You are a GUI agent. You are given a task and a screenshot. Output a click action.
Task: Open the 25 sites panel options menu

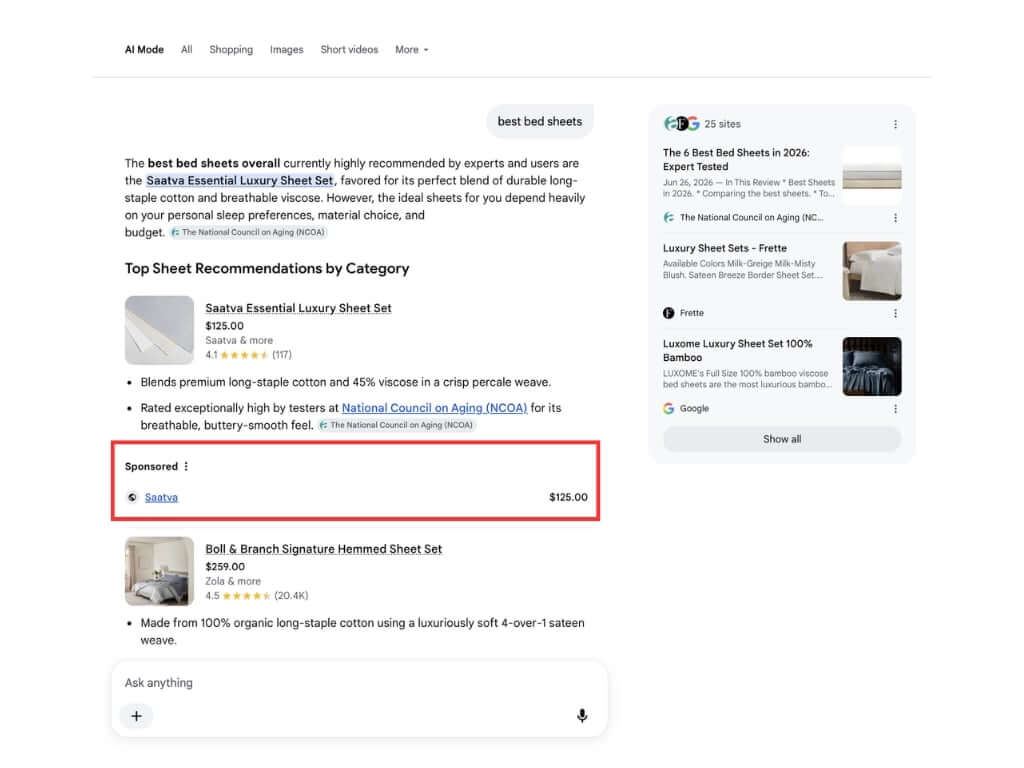pos(895,124)
